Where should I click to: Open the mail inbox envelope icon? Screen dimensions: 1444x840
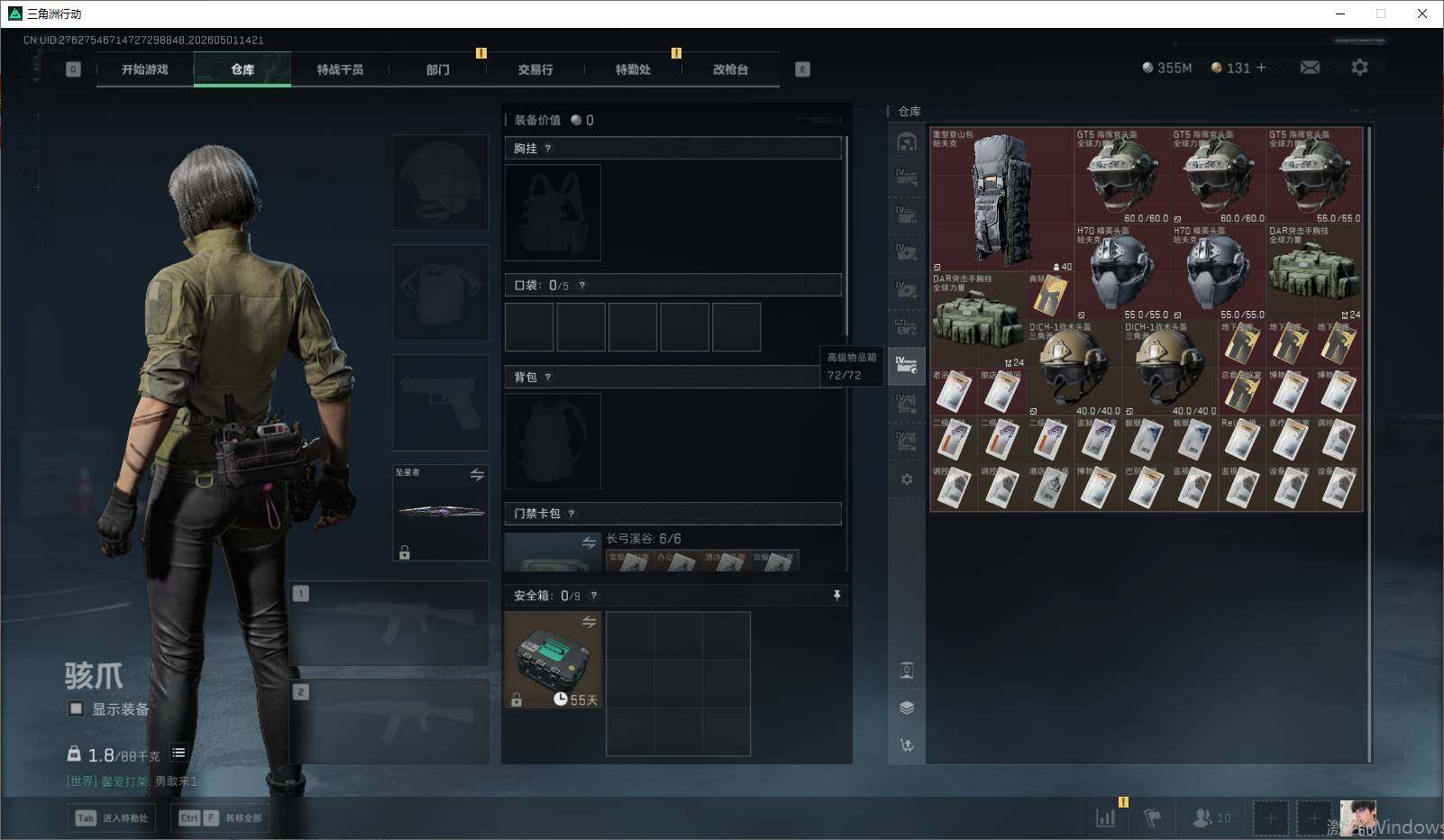pos(1310,68)
